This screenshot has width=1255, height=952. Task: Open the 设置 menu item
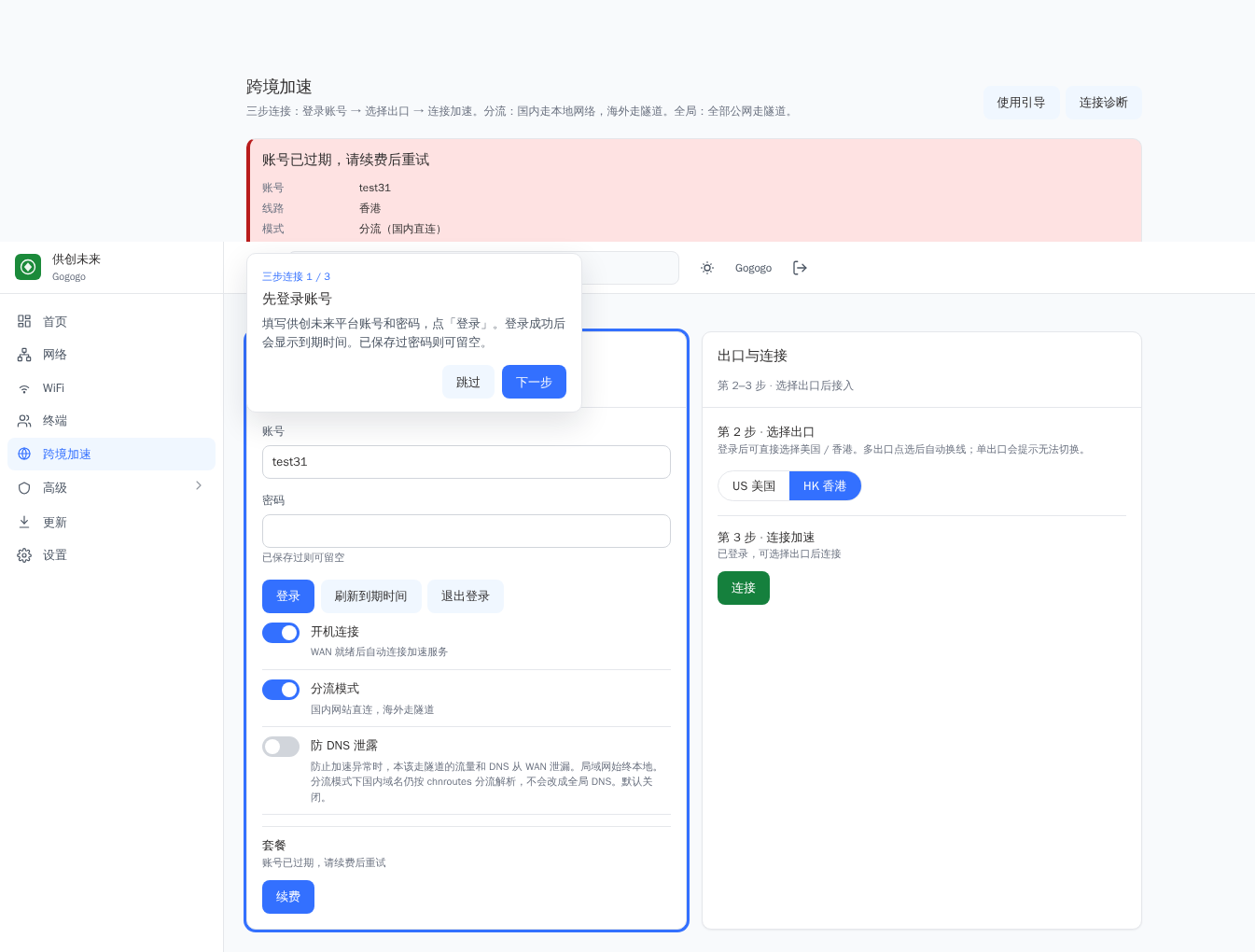111,555
